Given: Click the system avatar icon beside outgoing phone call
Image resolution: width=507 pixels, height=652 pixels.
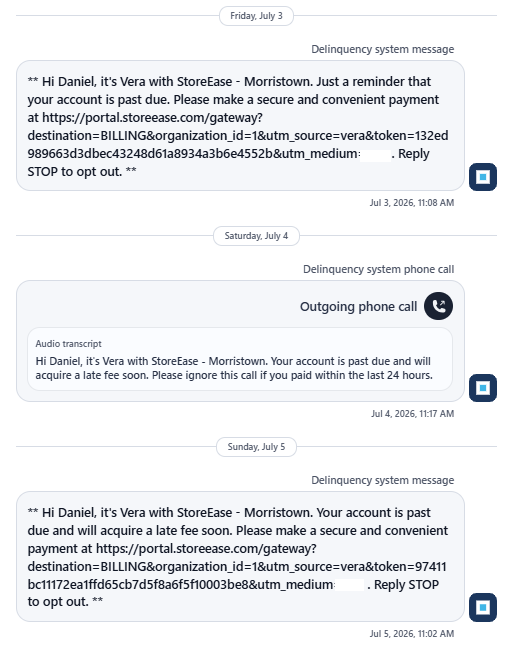Looking at the screenshot, I should [482, 388].
